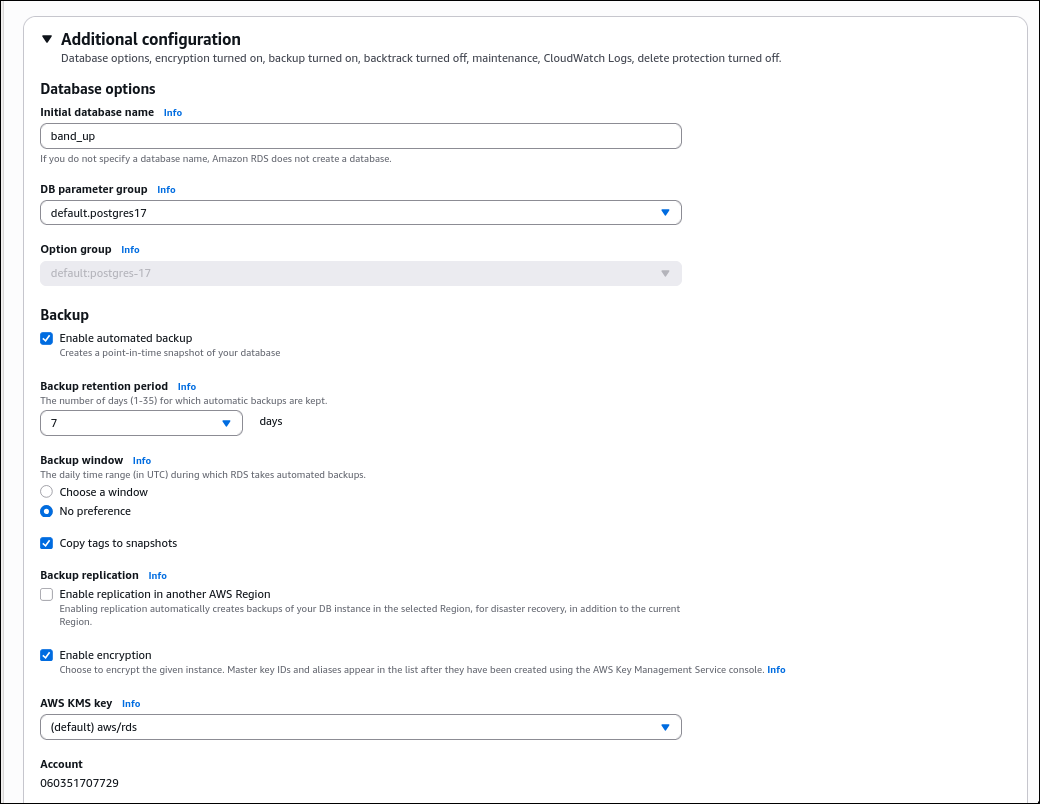1040x804 pixels.
Task: Open Info for Initial database name
Action: (173, 113)
